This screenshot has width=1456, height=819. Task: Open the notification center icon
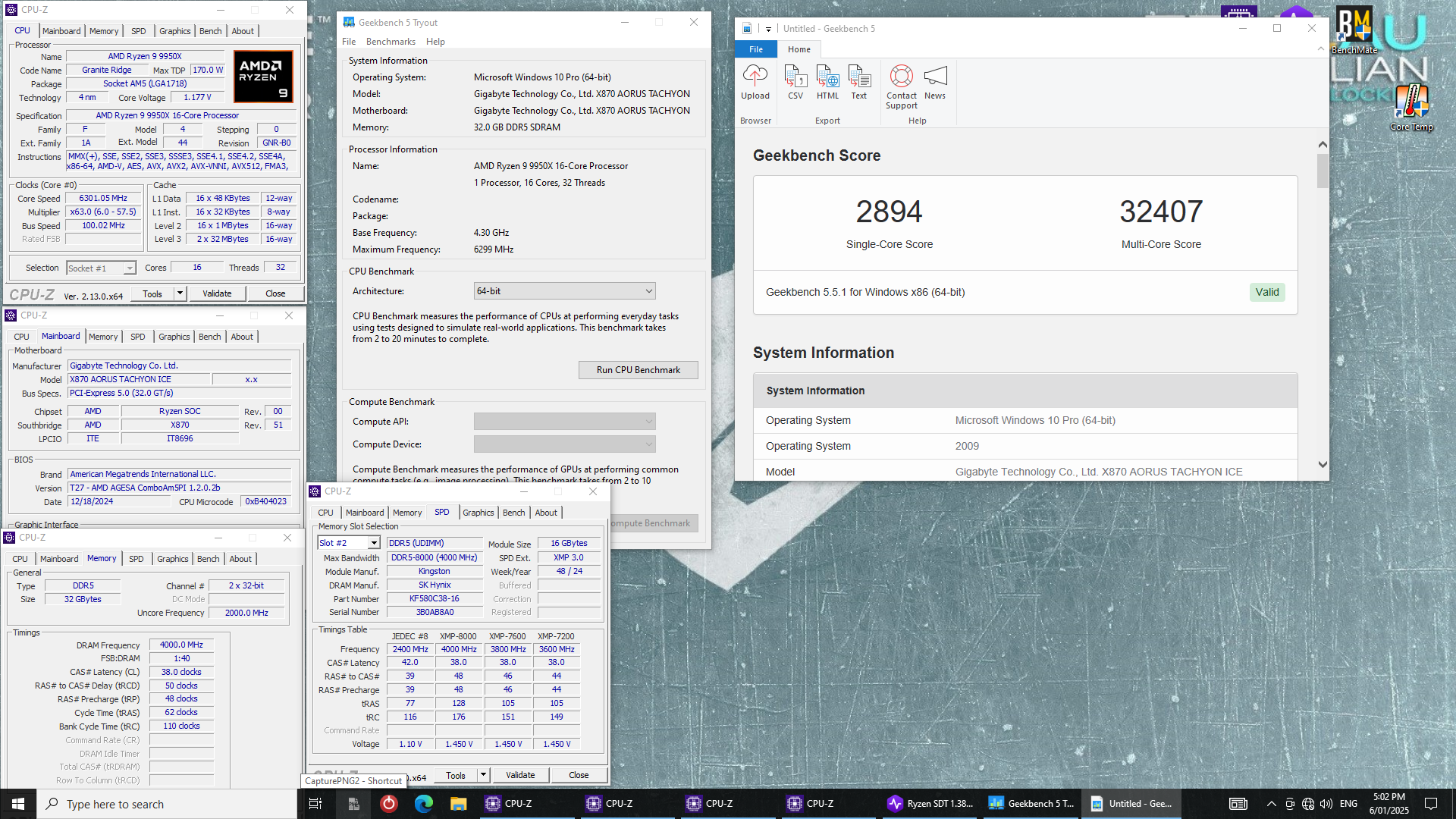[1431, 804]
